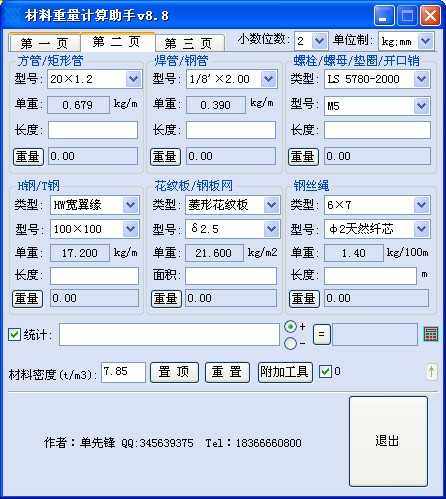
Task: Click 方管/矩形管 长度 input field
Action: pos(93,130)
